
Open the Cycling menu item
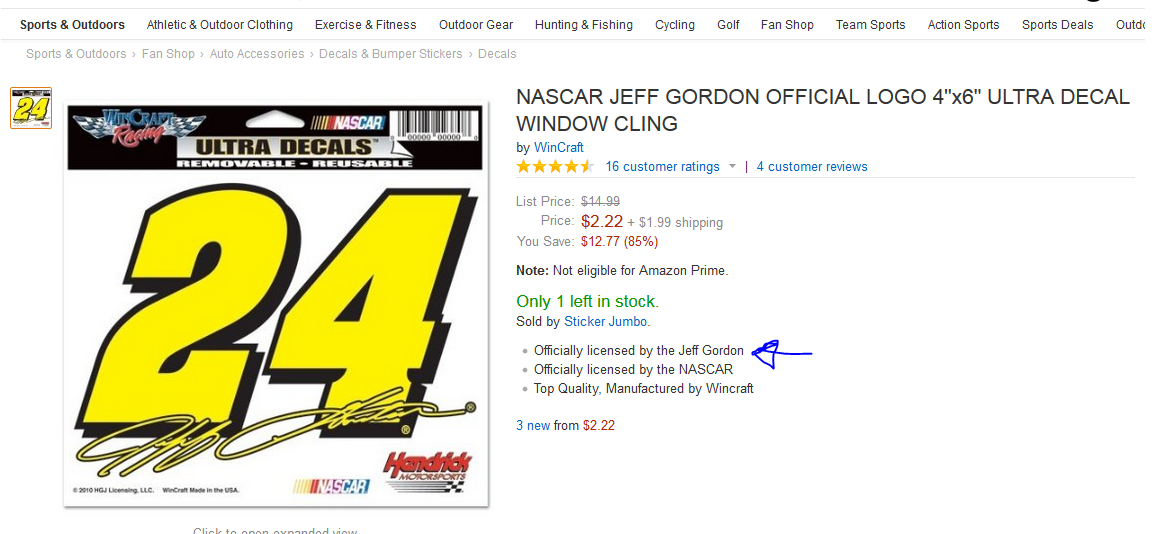coord(675,25)
